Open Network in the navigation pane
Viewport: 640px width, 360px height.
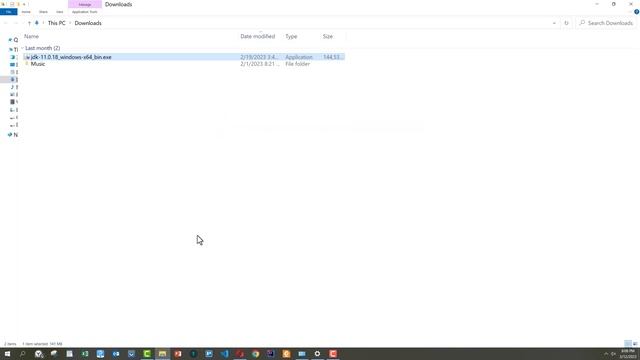click(13, 135)
